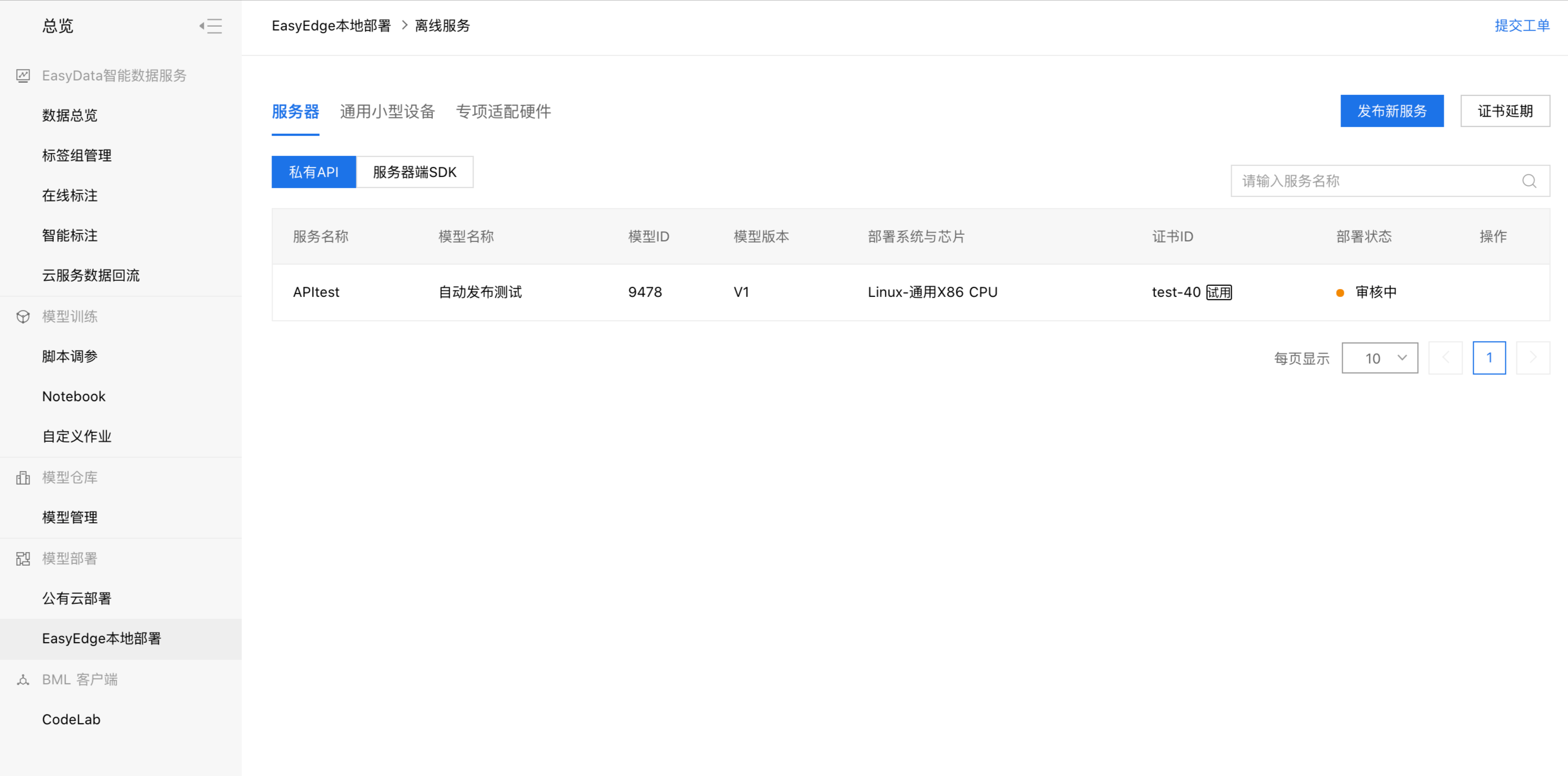Click the EasyEdge本地部署 breadcrumb link
This screenshot has height=776, width=1568.
(x=331, y=26)
